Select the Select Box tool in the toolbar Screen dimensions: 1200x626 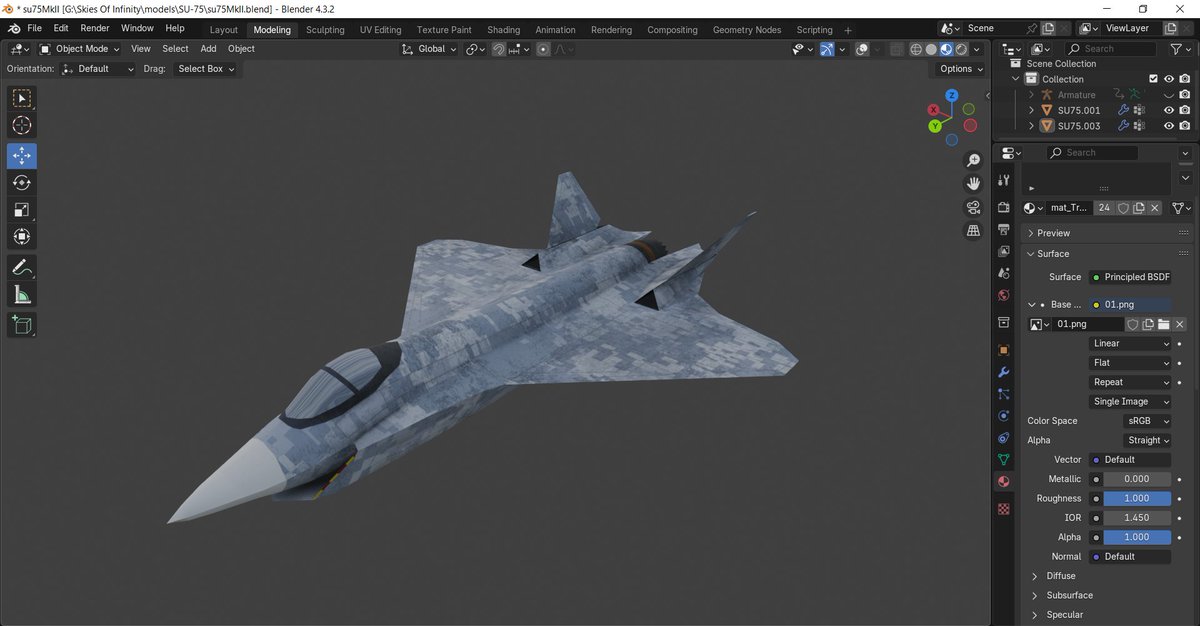pyautogui.click(x=21, y=98)
